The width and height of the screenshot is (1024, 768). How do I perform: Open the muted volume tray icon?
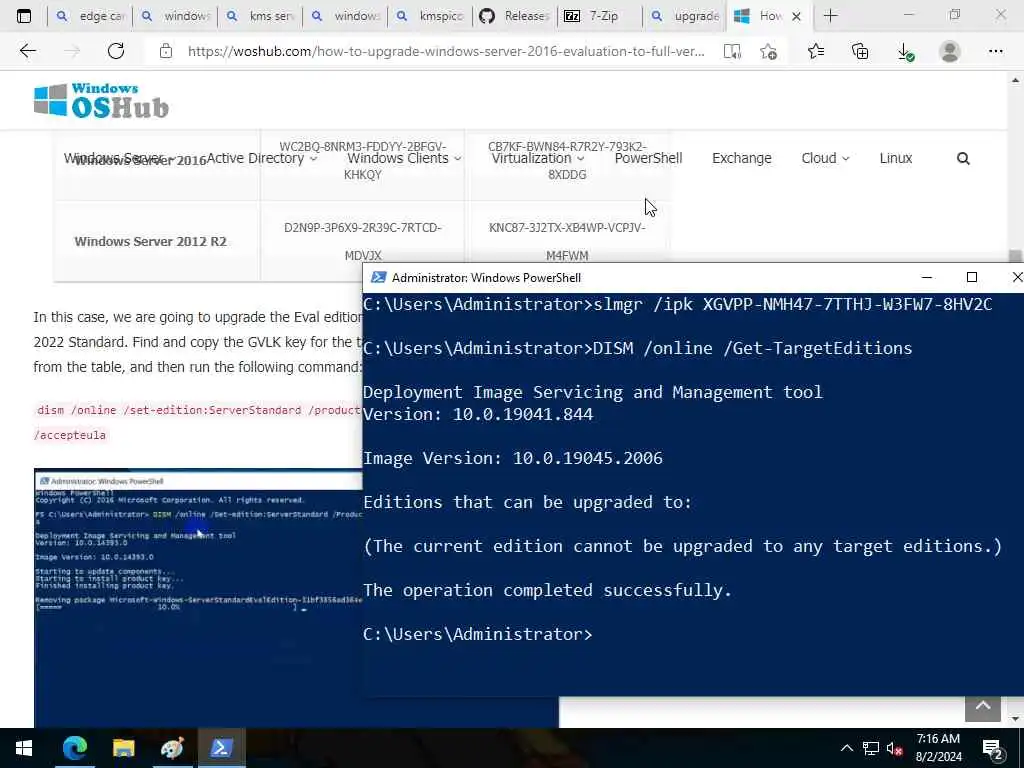(895, 749)
